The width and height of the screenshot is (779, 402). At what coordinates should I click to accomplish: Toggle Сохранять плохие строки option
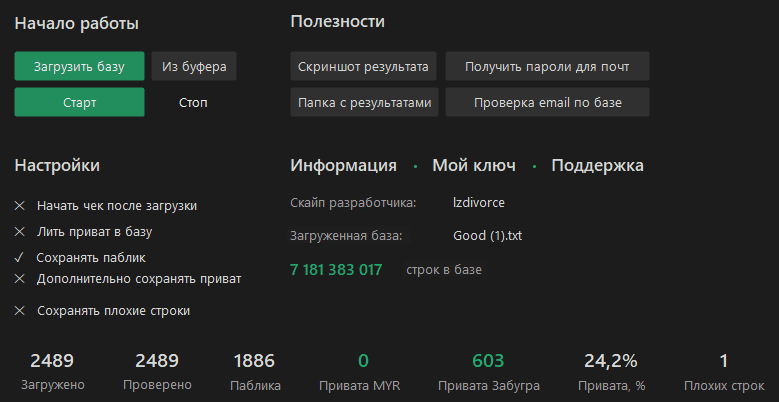(x=102, y=311)
